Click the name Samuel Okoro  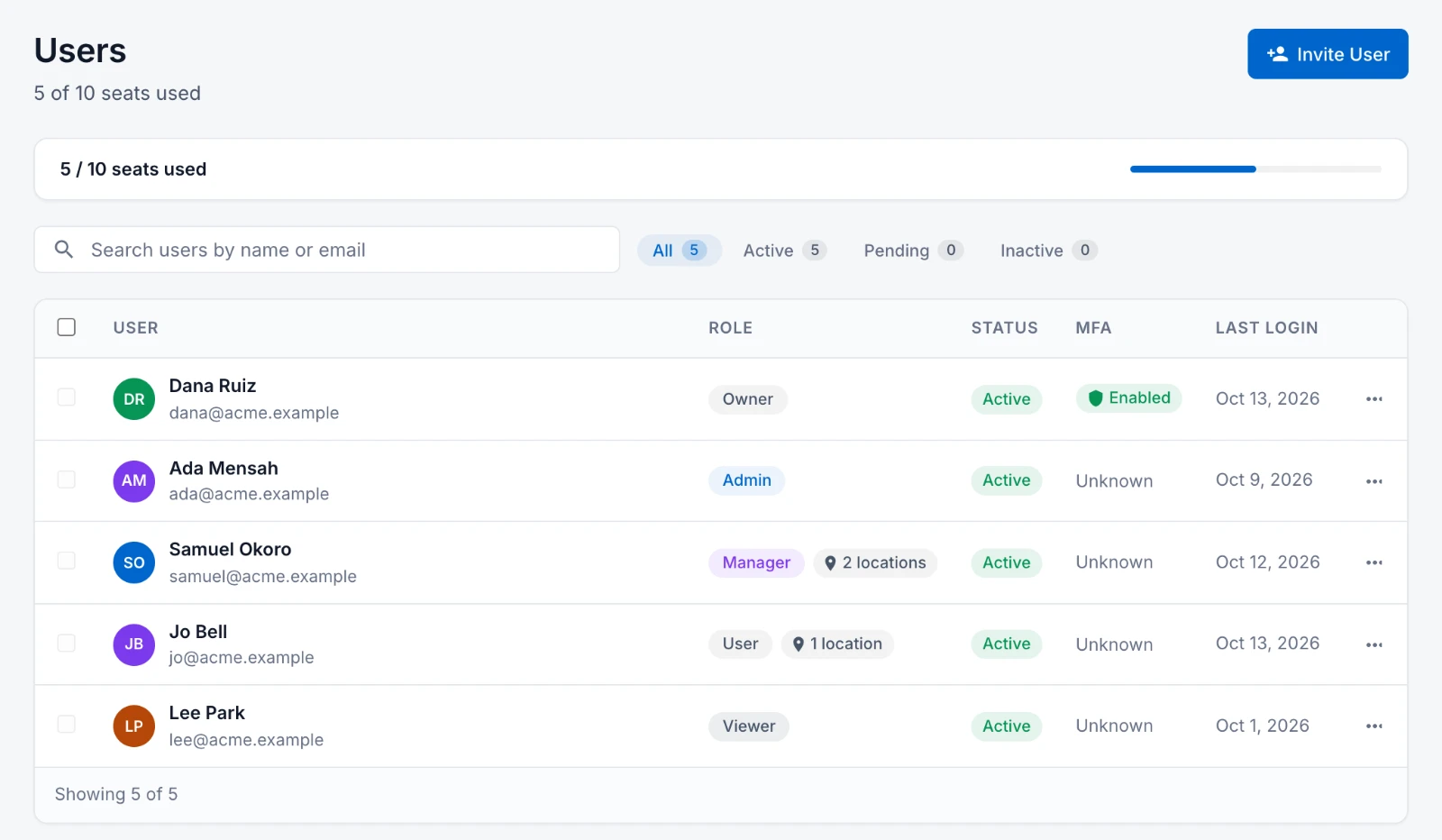click(230, 549)
